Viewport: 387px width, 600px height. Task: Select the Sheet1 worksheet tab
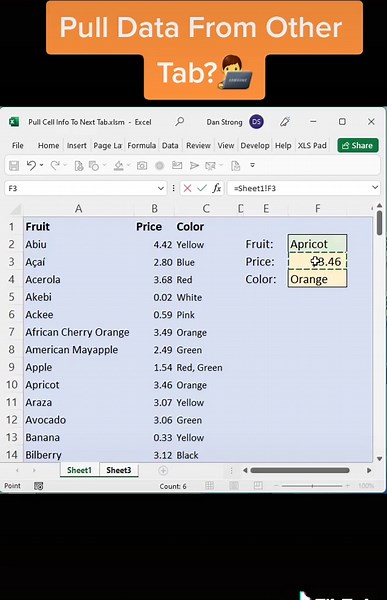79,470
